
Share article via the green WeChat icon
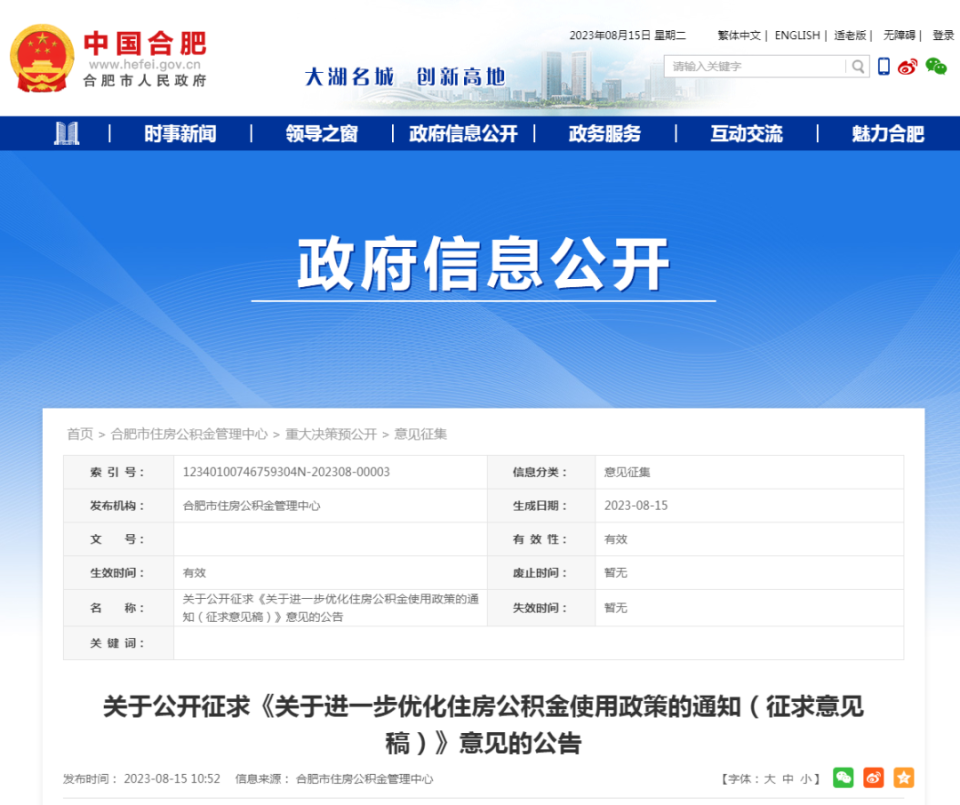845,775
